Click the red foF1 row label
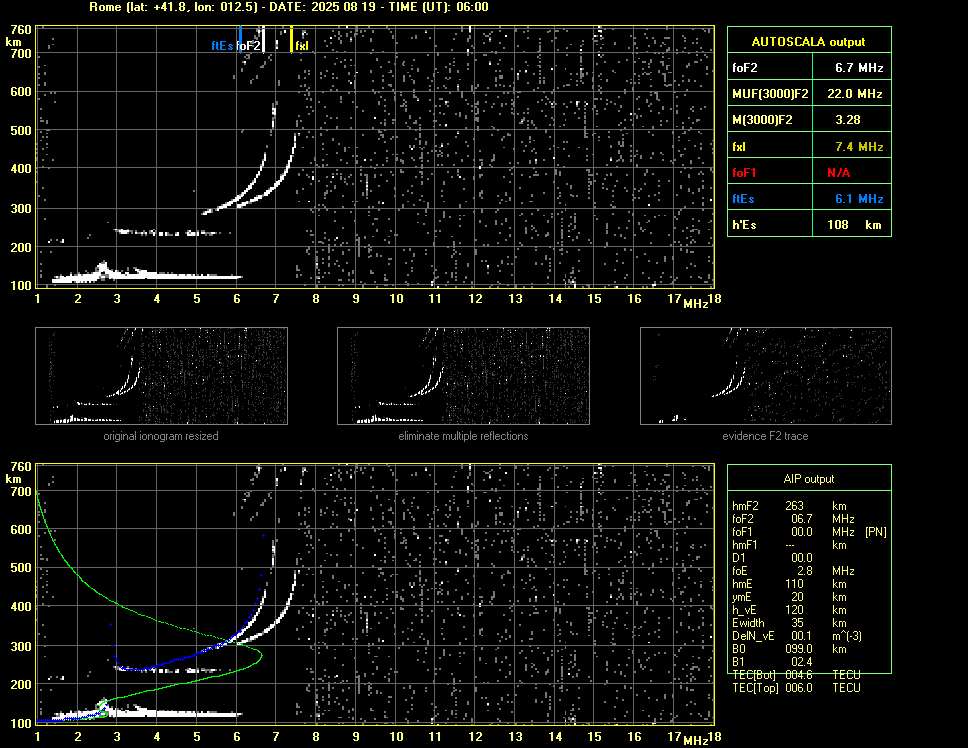 pyautogui.click(x=744, y=173)
